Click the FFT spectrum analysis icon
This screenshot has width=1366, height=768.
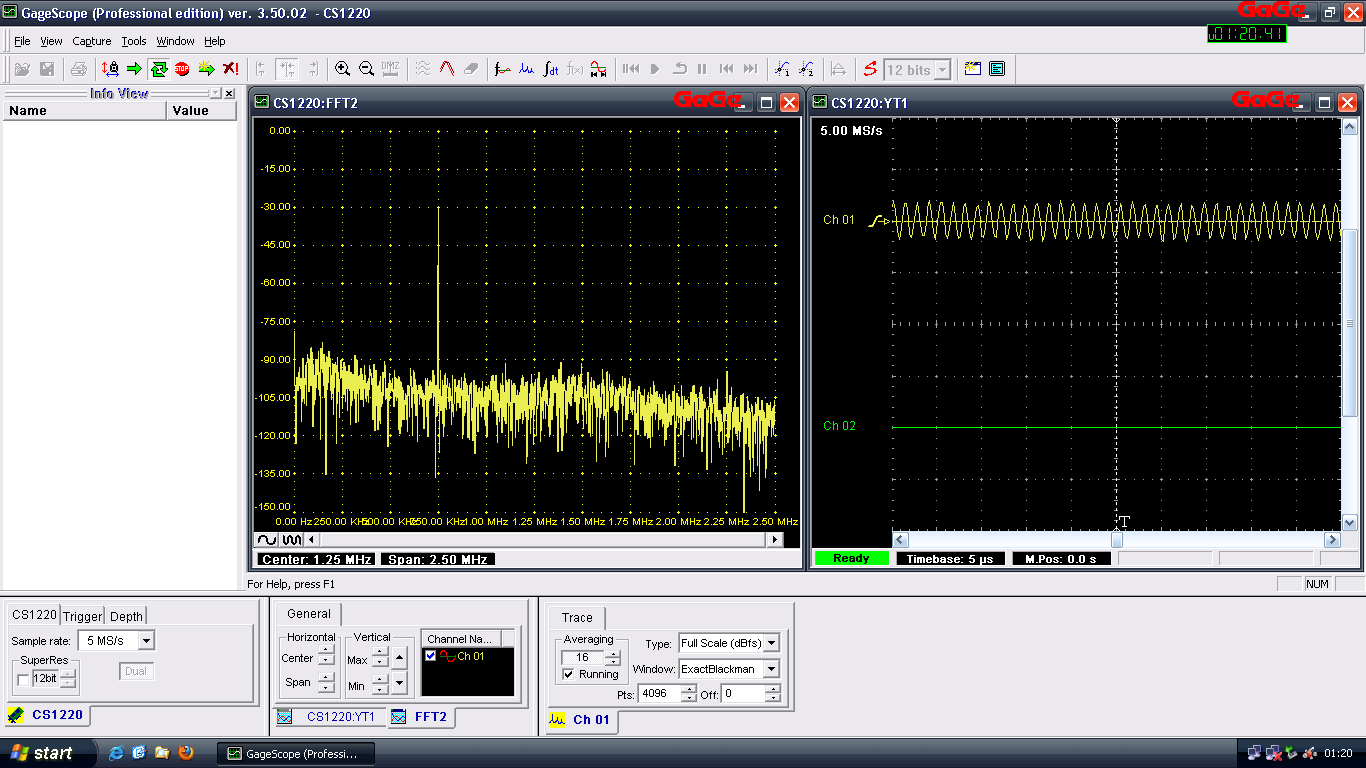pyautogui.click(x=526, y=69)
